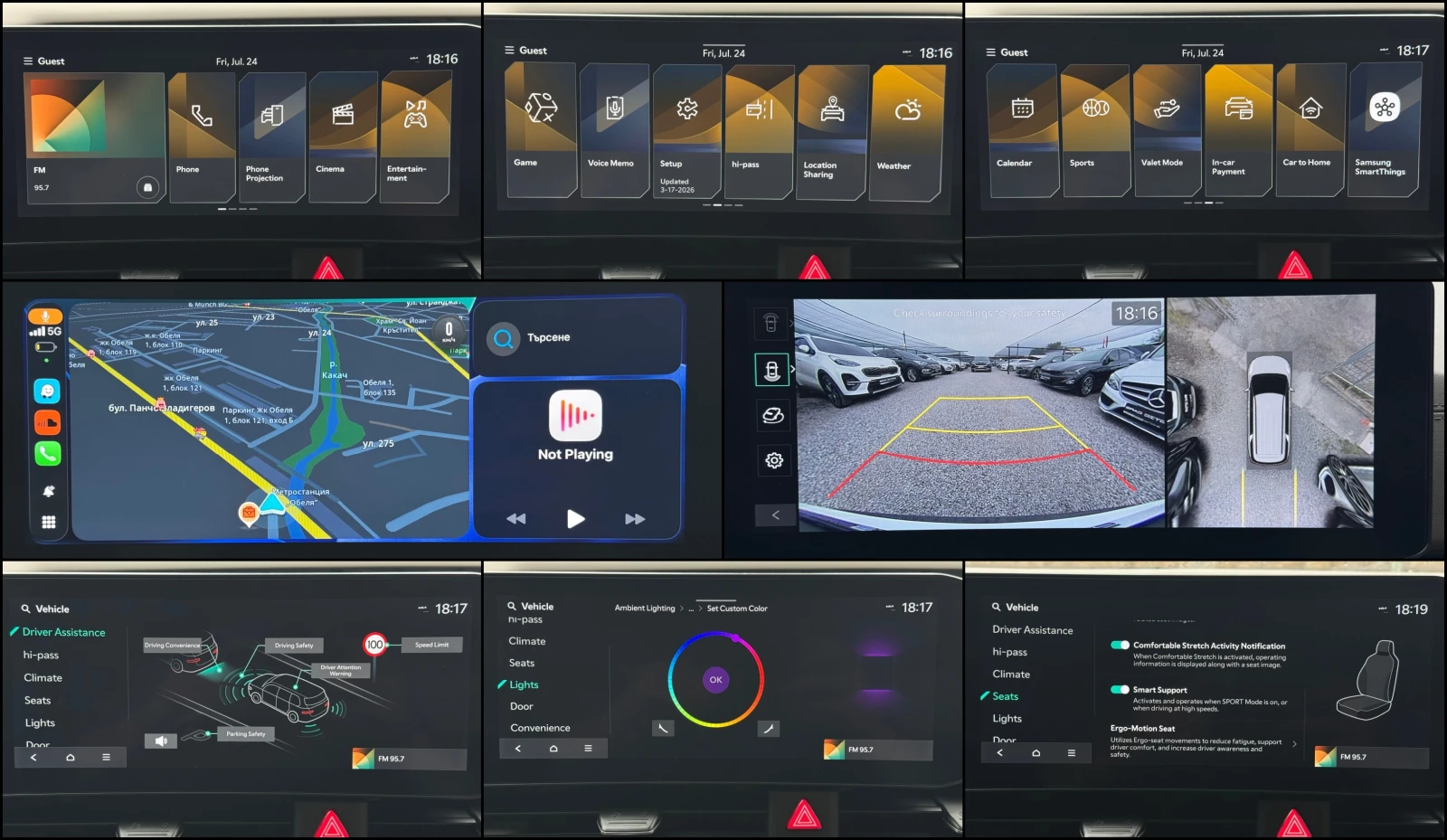
Task: Open the Cinema tile
Action: point(343,137)
